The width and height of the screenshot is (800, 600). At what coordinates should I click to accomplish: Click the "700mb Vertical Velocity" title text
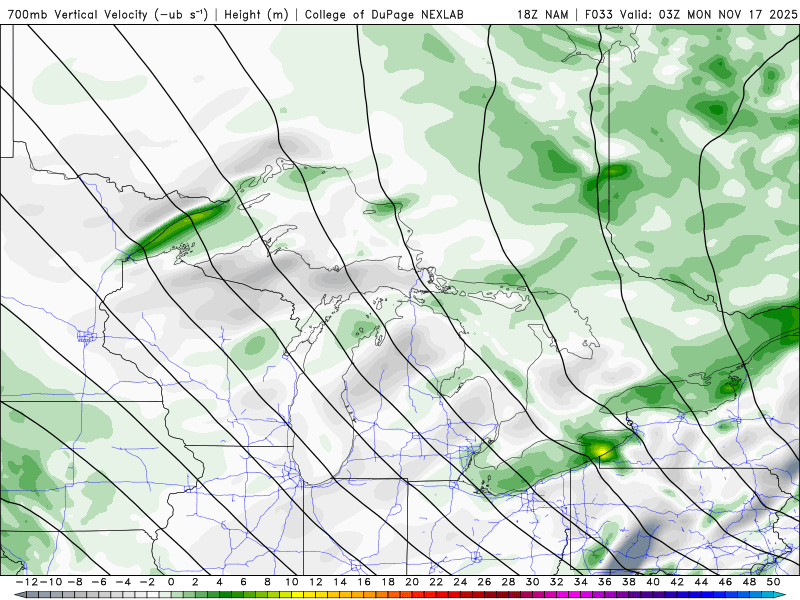coord(78,14)
